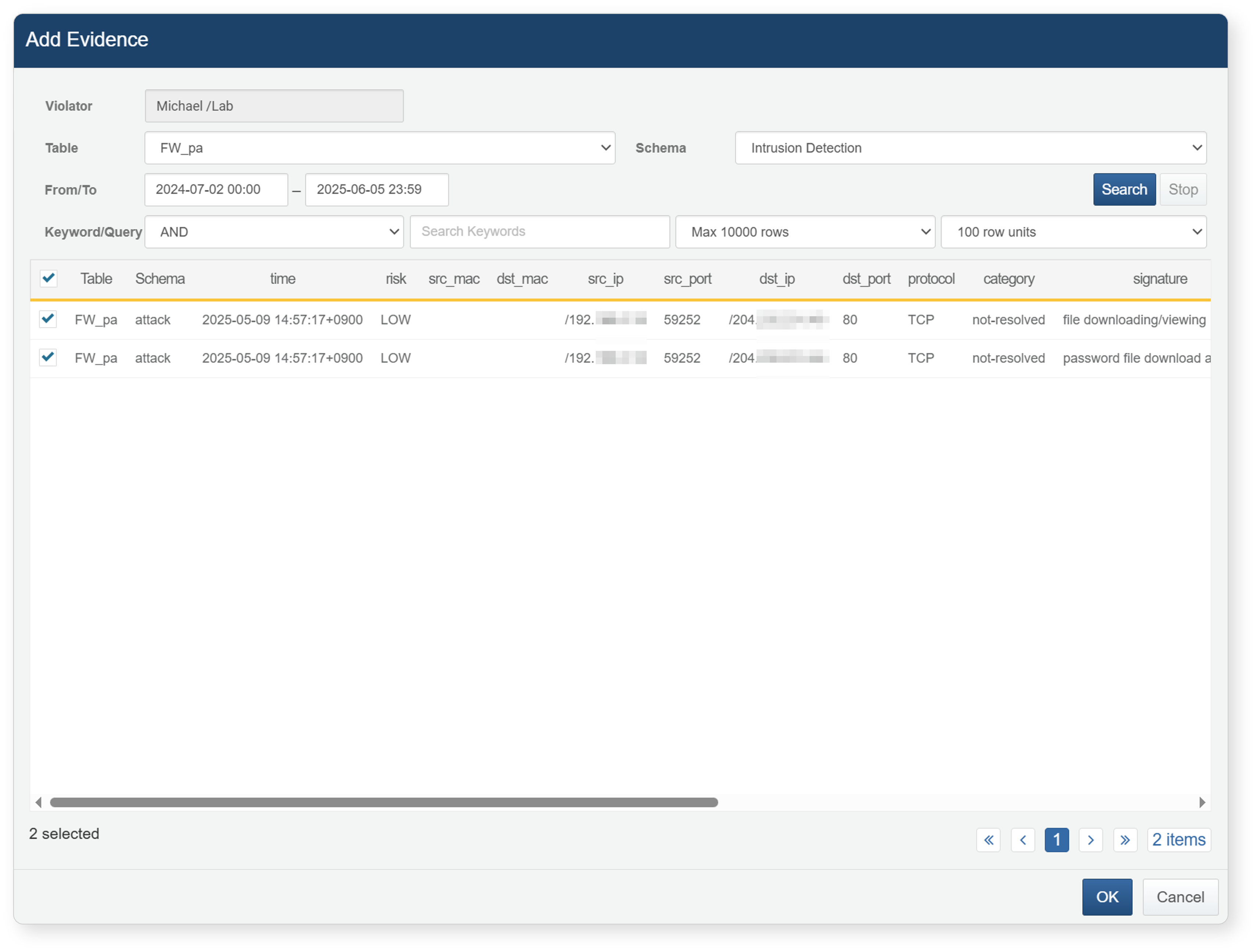Screen dimensions: 1256x952
Task: Click the signature column header
Action: tap(1160, 279)
